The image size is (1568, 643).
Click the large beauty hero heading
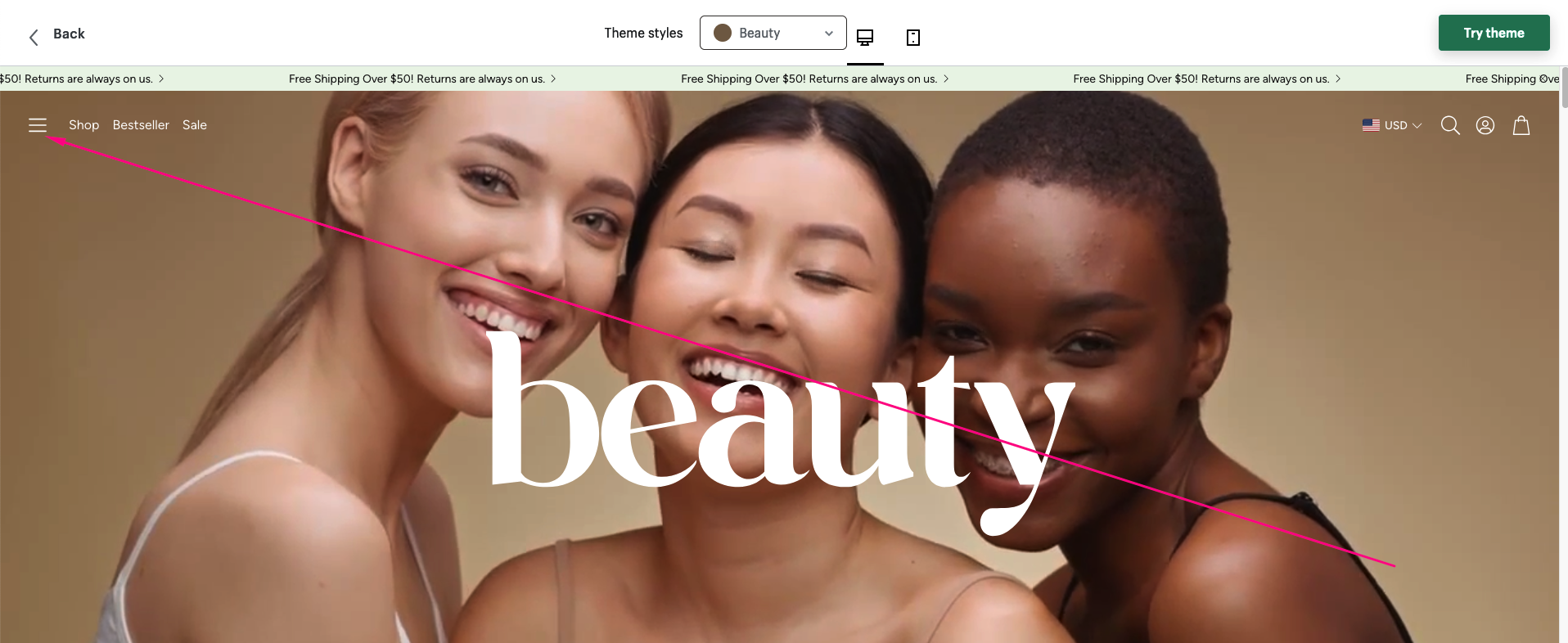(782, 432)
